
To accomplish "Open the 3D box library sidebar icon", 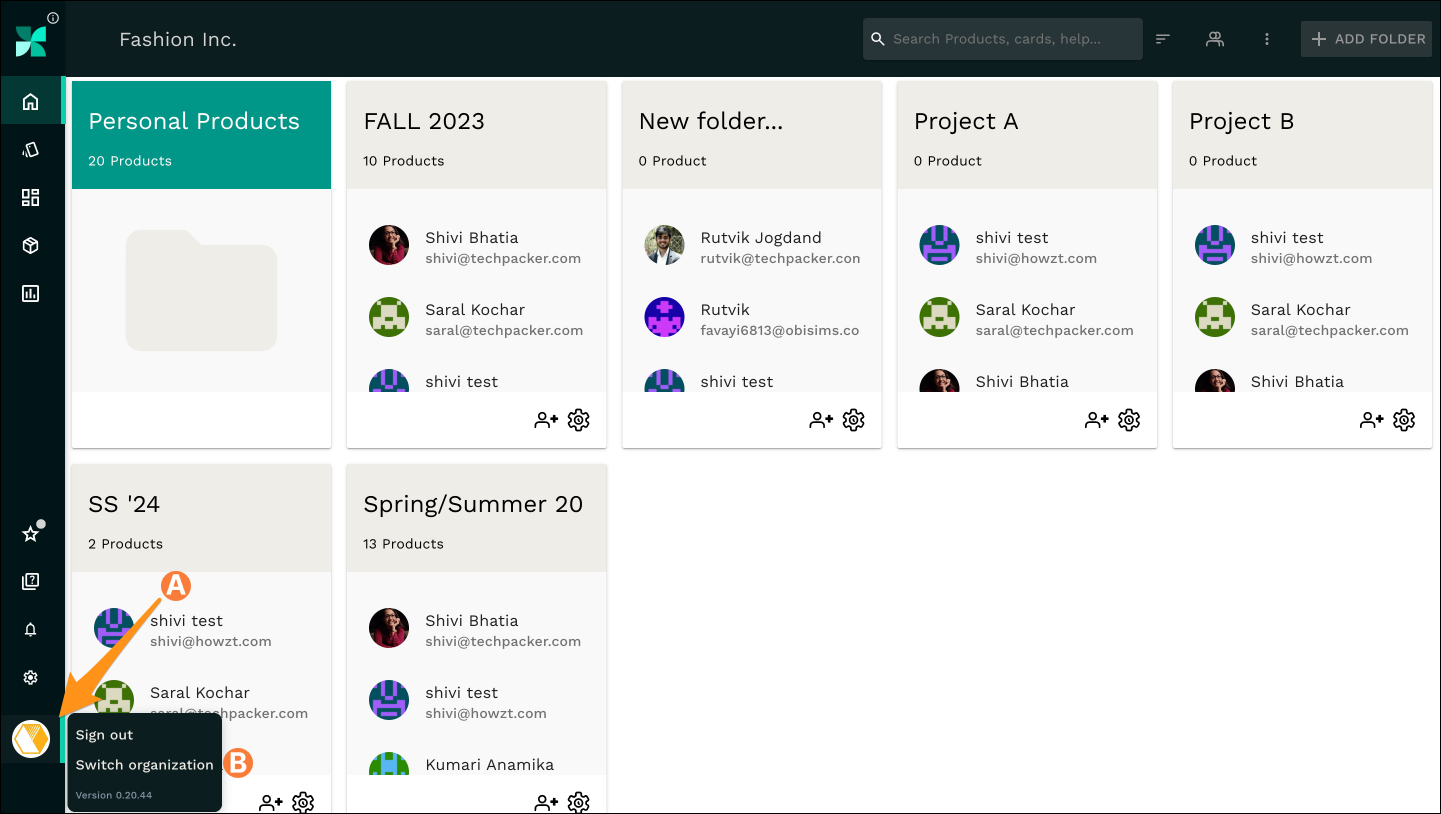I will [31, 245].
